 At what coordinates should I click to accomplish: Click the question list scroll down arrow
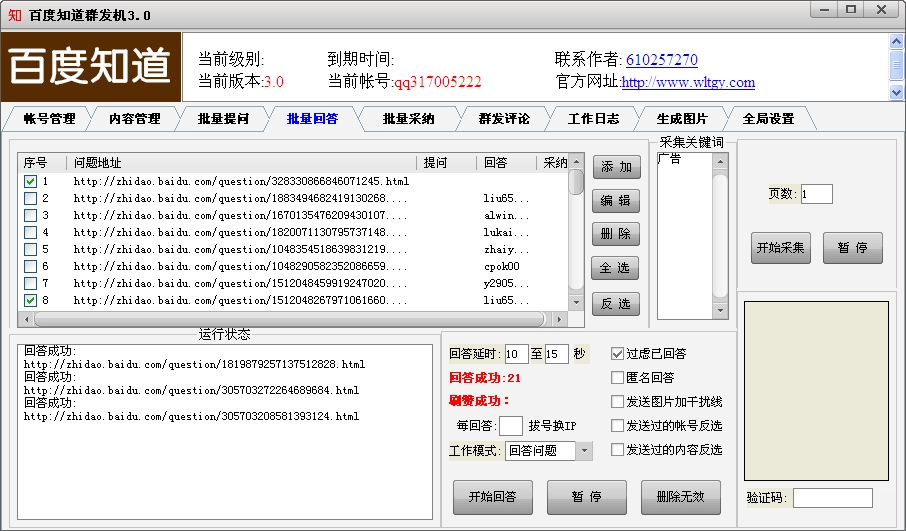576,302
